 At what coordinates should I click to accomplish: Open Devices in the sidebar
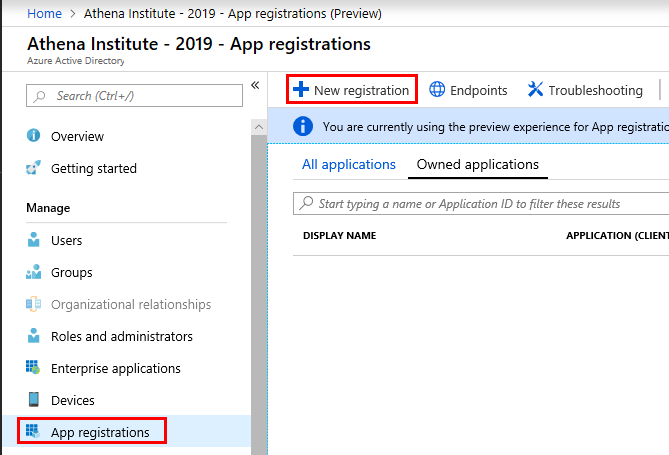coord(73,400)
